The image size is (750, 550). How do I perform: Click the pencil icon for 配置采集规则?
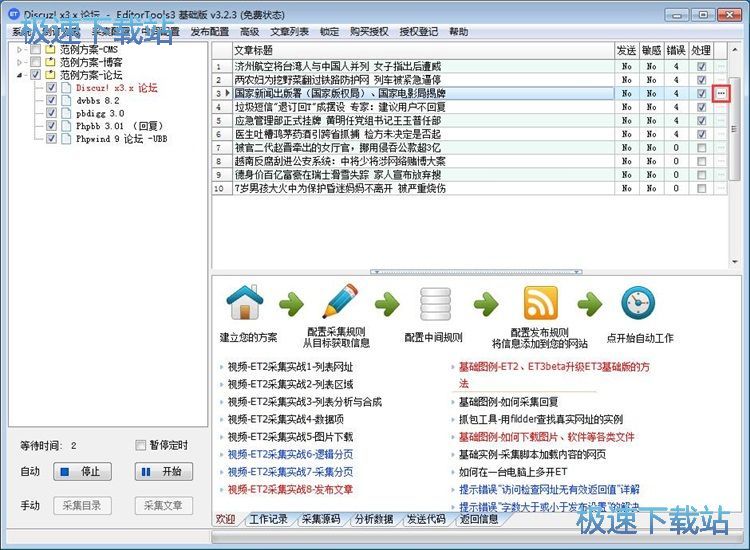[340, 301]
